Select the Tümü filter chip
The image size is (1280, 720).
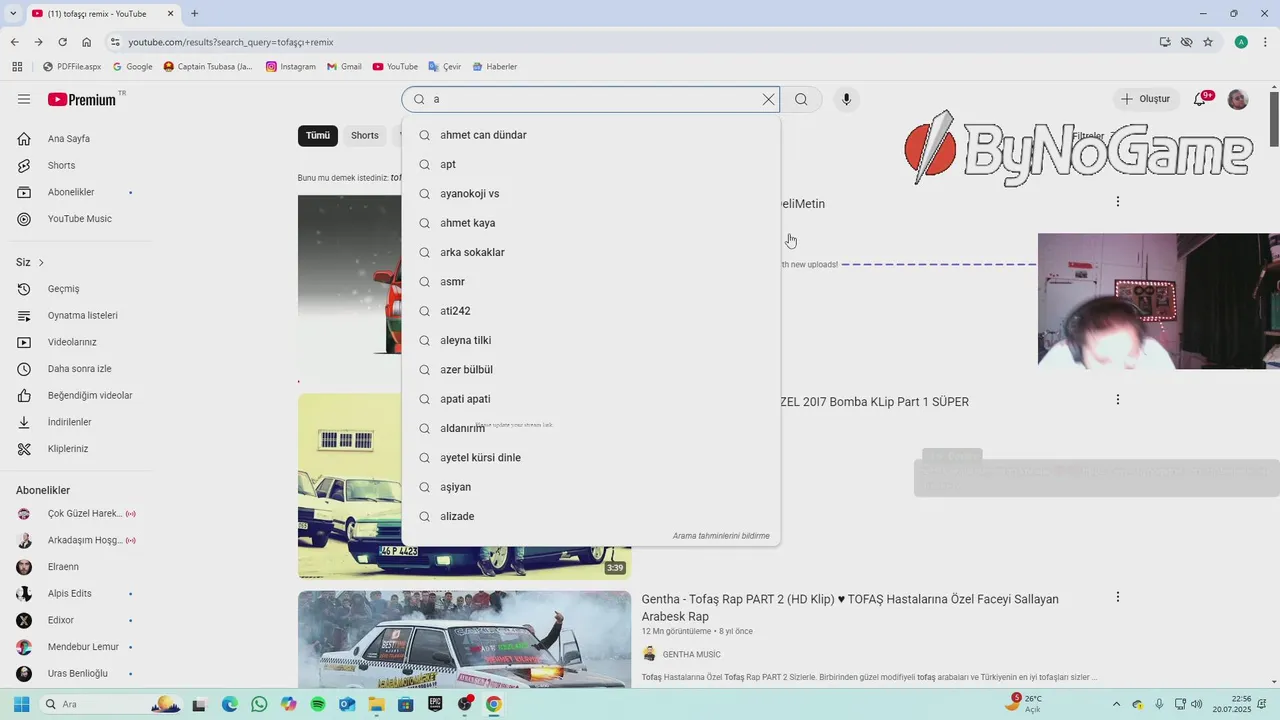click(x=318, y=135)
